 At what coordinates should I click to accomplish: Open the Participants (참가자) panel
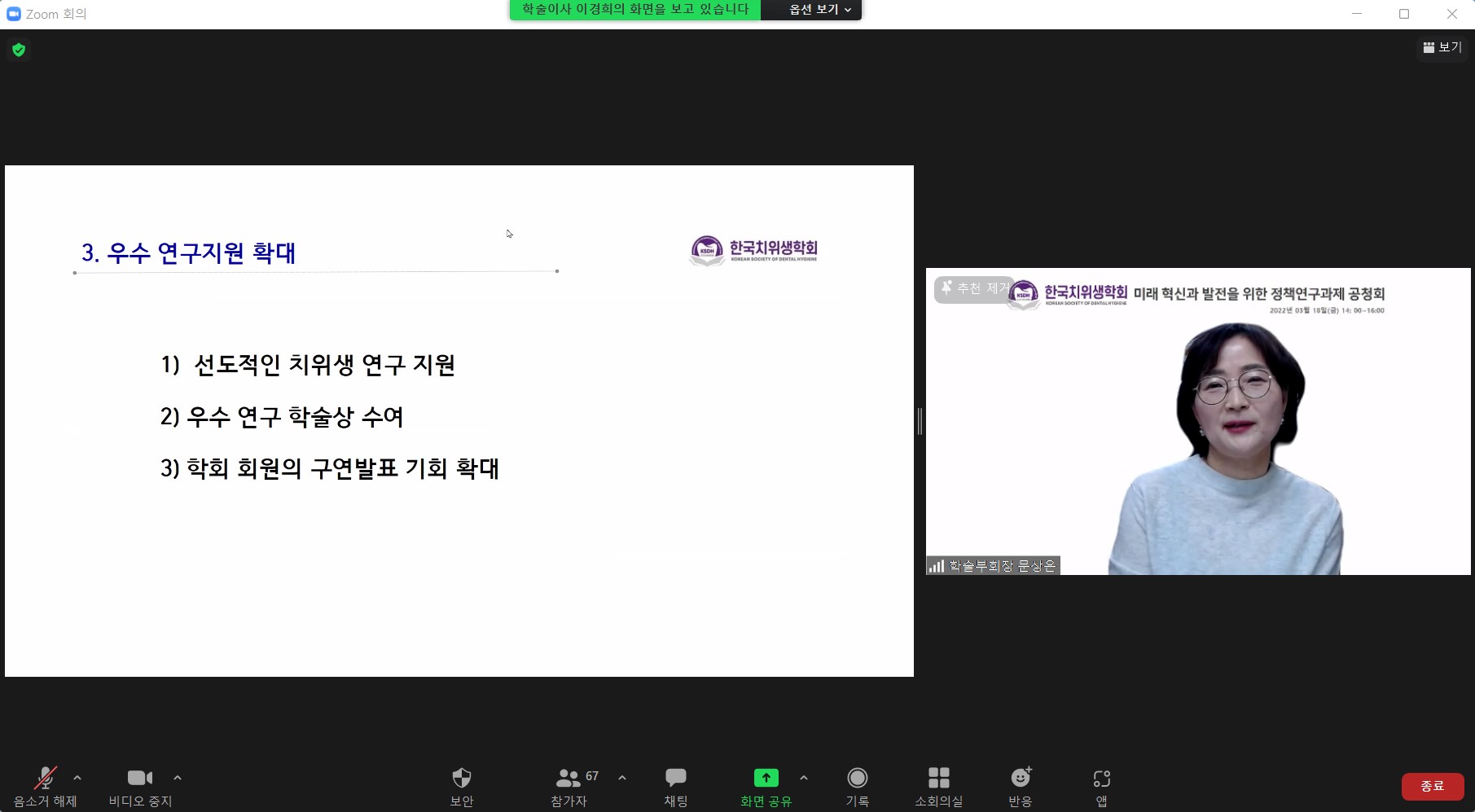pyautogui.click(x=568, y=779)
